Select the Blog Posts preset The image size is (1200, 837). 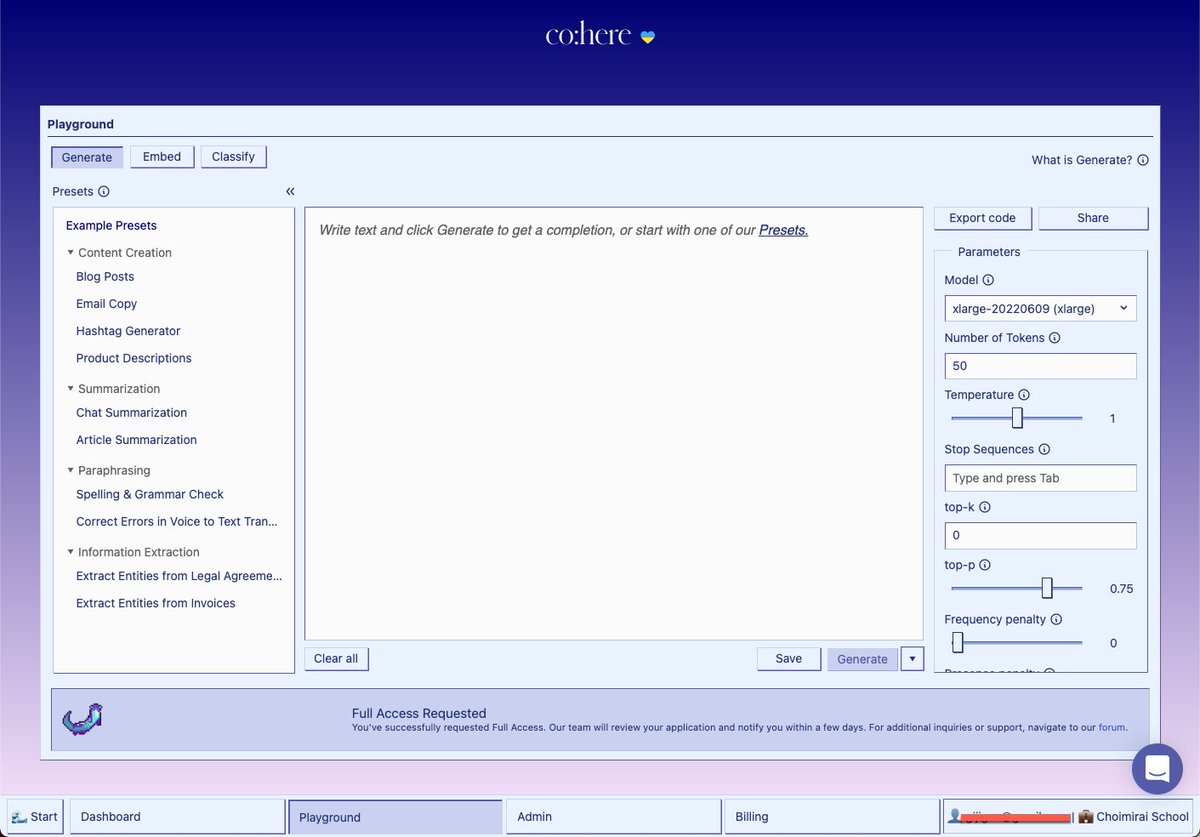pyautogui.click(x=105, y=277)
